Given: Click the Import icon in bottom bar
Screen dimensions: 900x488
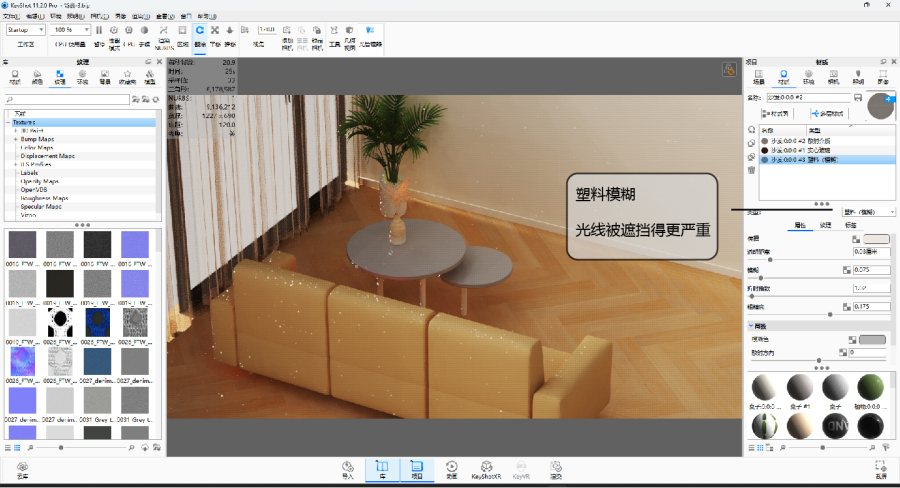Looking at the screenshot, I should click(x=348, y=468).
